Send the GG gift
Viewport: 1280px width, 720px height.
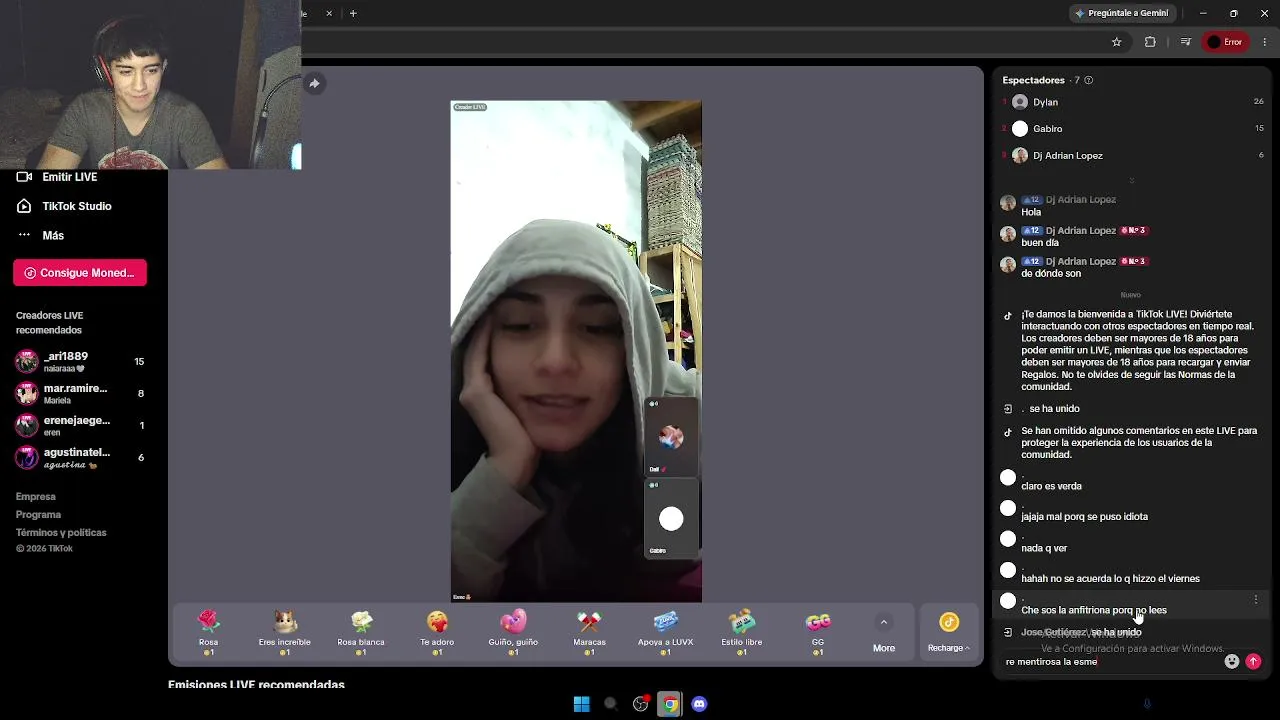(x=818, y=633)
